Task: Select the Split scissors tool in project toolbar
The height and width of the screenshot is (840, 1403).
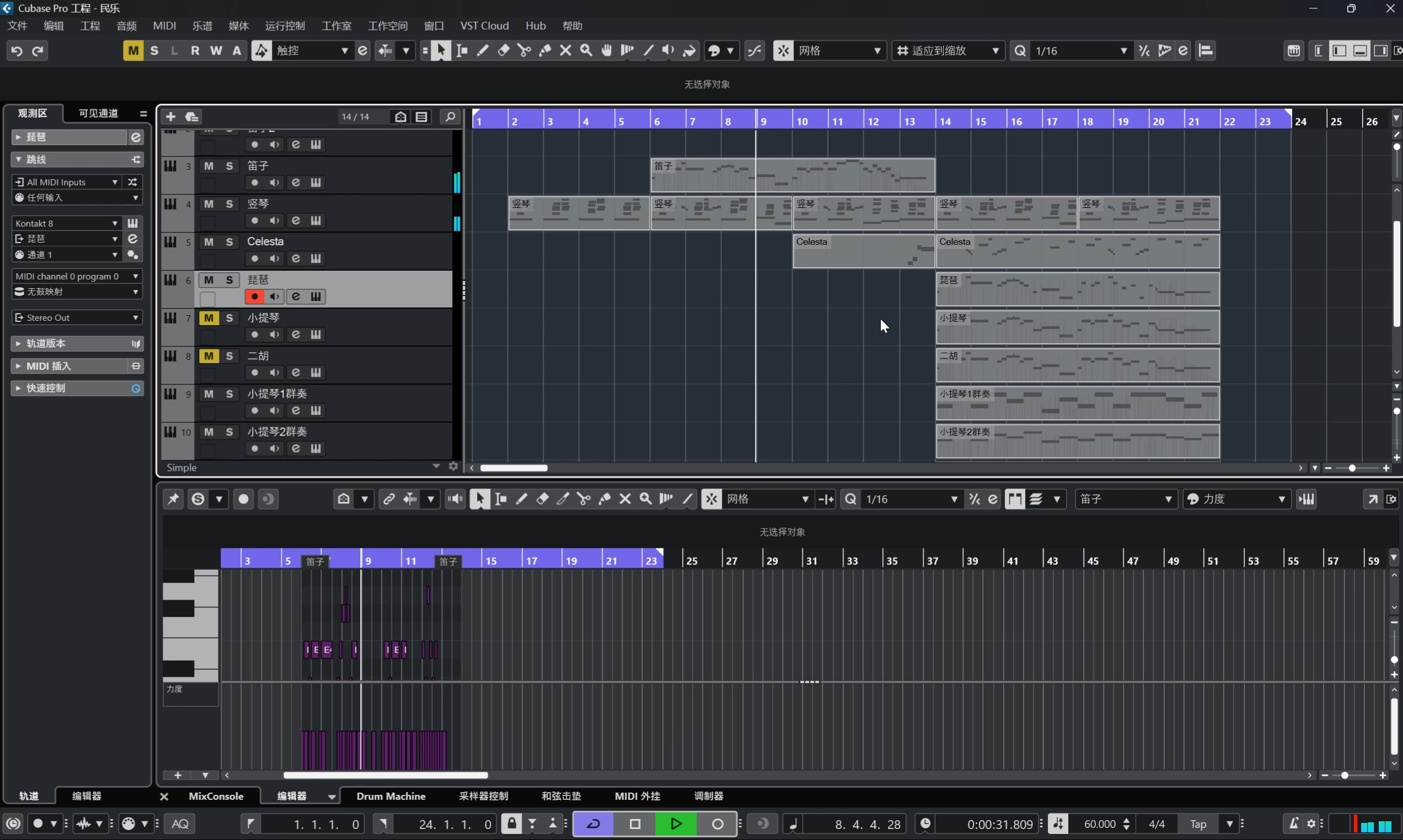Action: 524,51
